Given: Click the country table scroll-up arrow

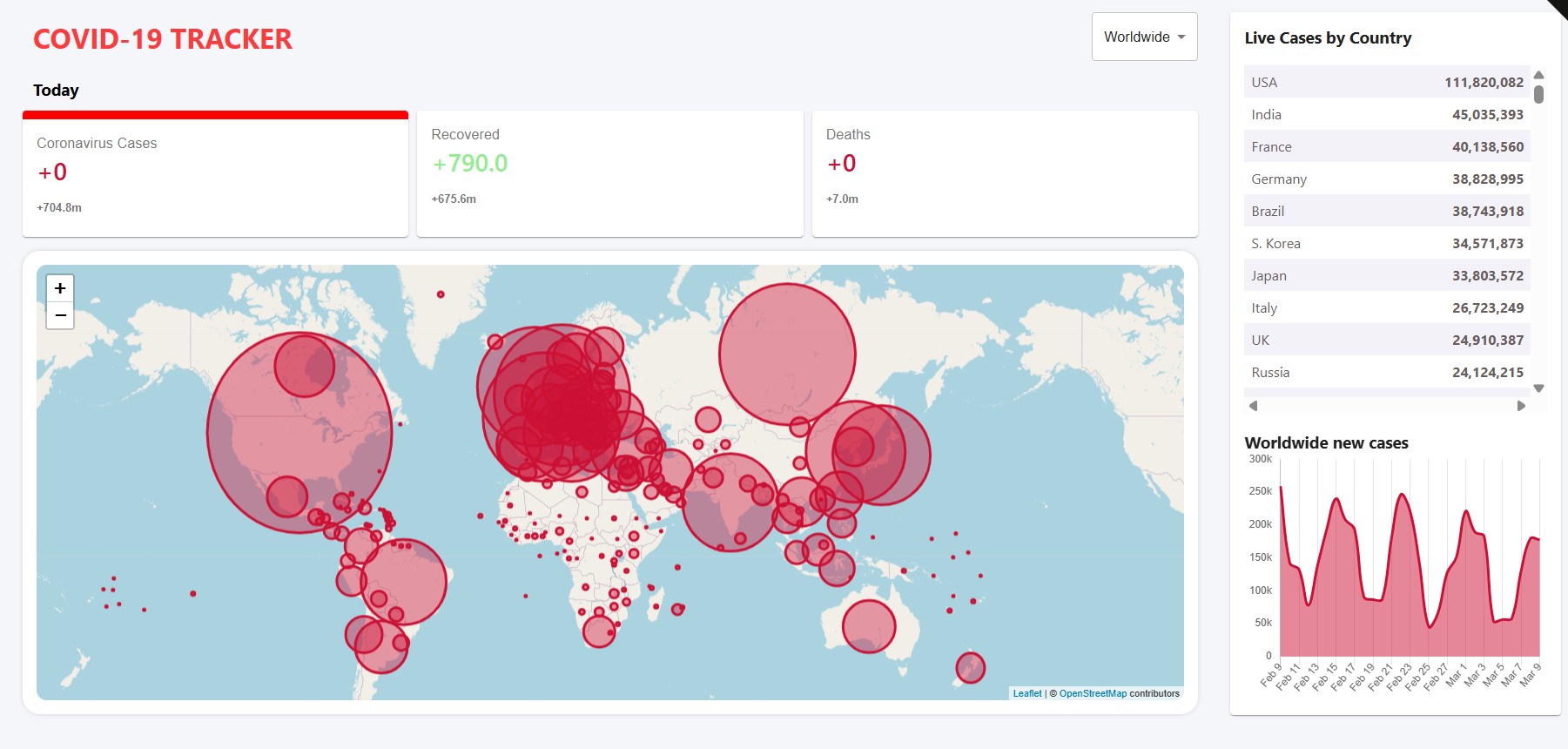Looking at the screenshot, I should (x=1538, y=75).
